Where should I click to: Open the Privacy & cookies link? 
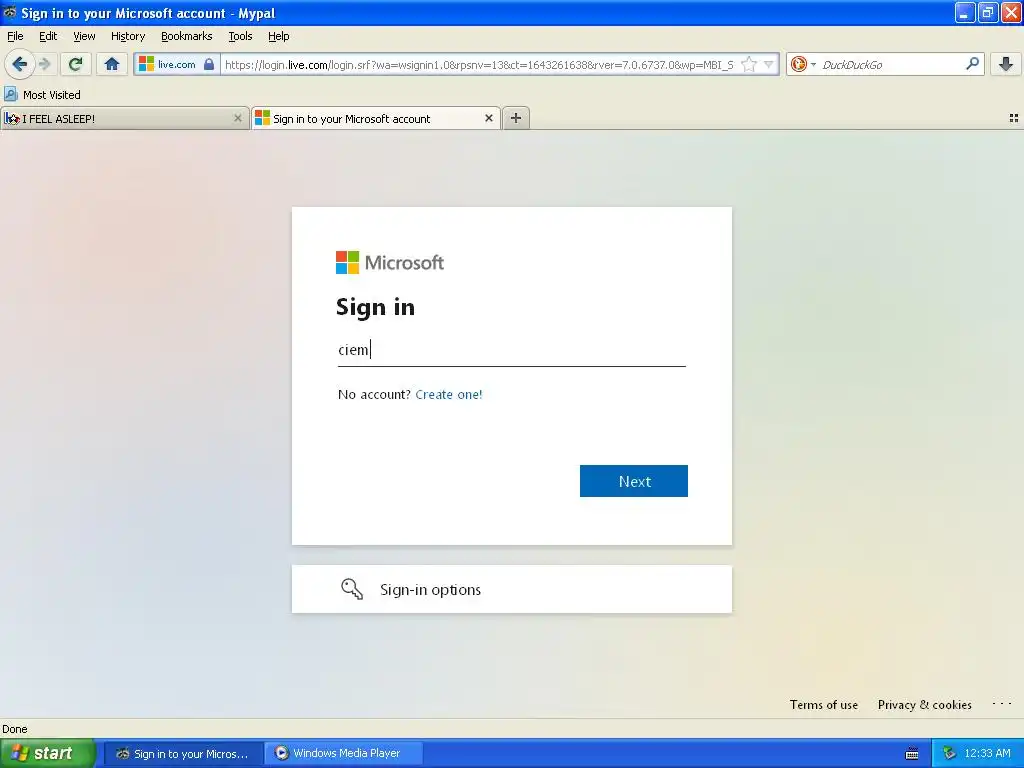[x=925, y=705]
